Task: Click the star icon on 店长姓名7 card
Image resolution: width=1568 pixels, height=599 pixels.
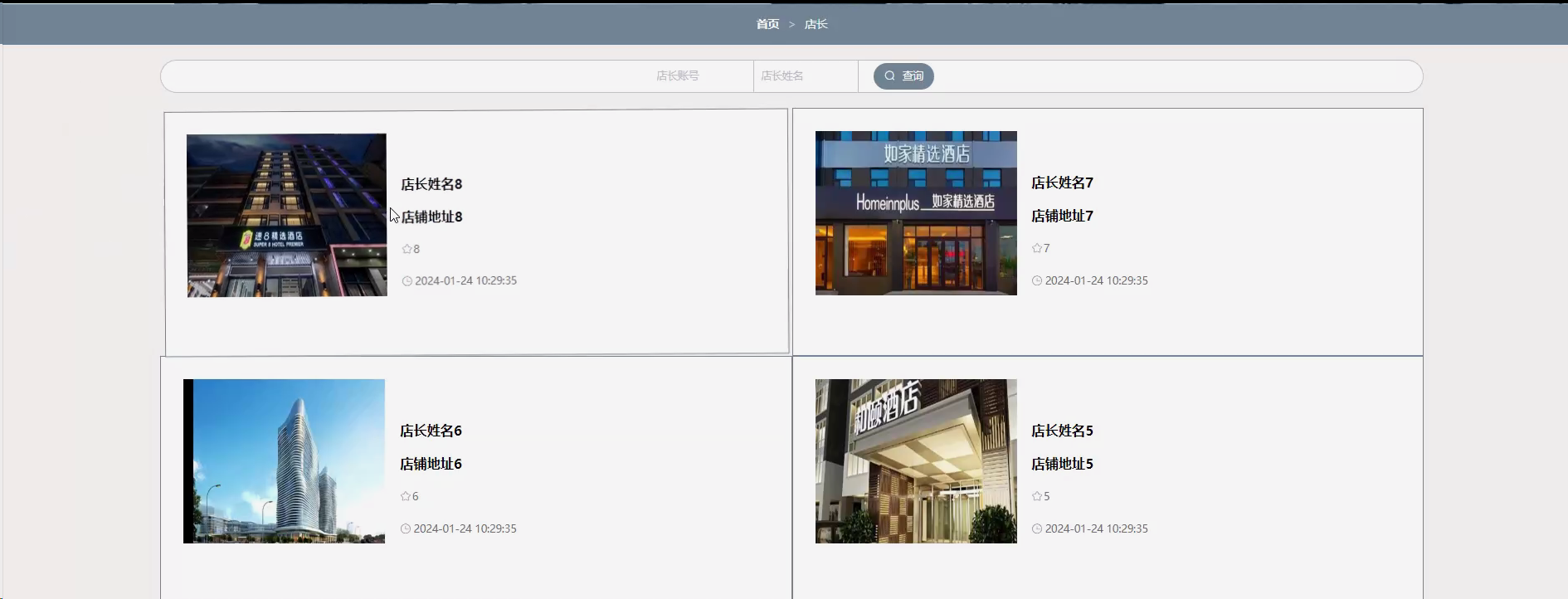Action: 1037,248
